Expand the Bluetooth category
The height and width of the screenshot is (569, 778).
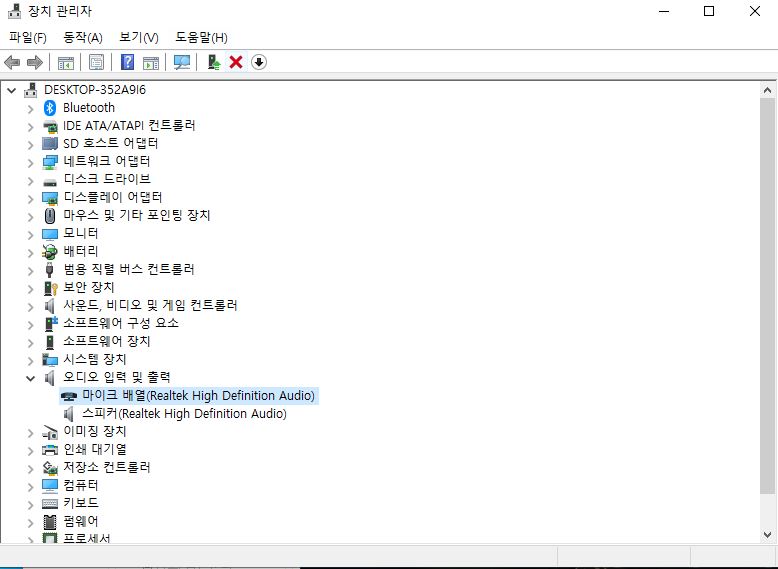point(30,109)
